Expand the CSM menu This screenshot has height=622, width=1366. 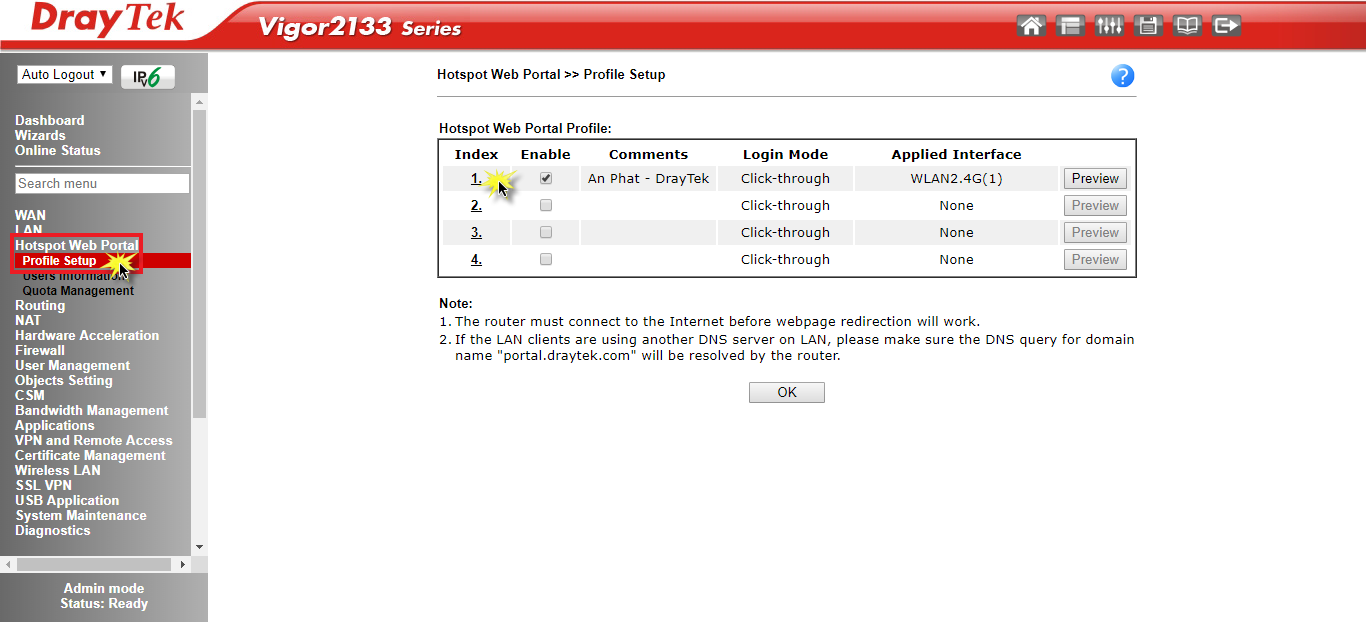point(30,395)
